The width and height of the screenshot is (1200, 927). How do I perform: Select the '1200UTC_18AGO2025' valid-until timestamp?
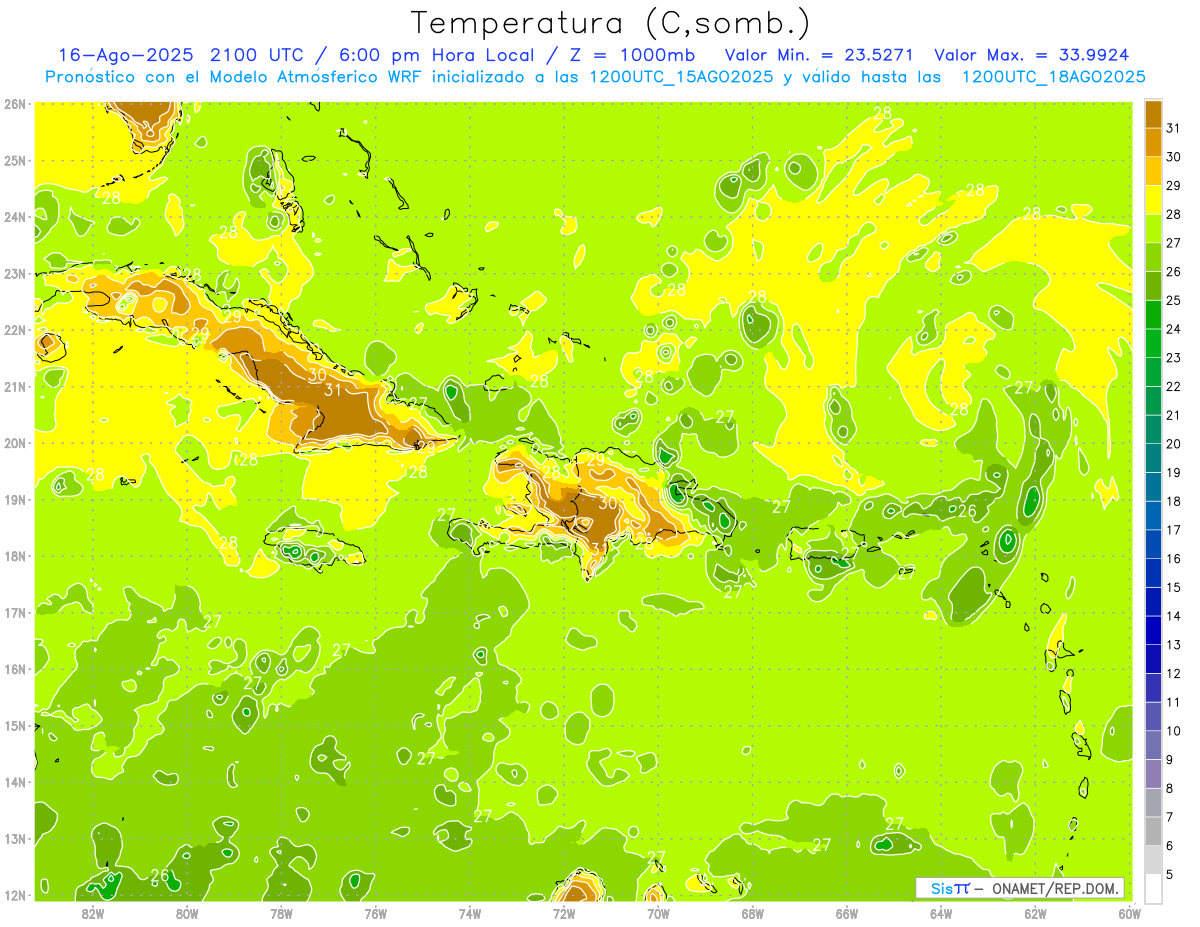point(1053,77)
